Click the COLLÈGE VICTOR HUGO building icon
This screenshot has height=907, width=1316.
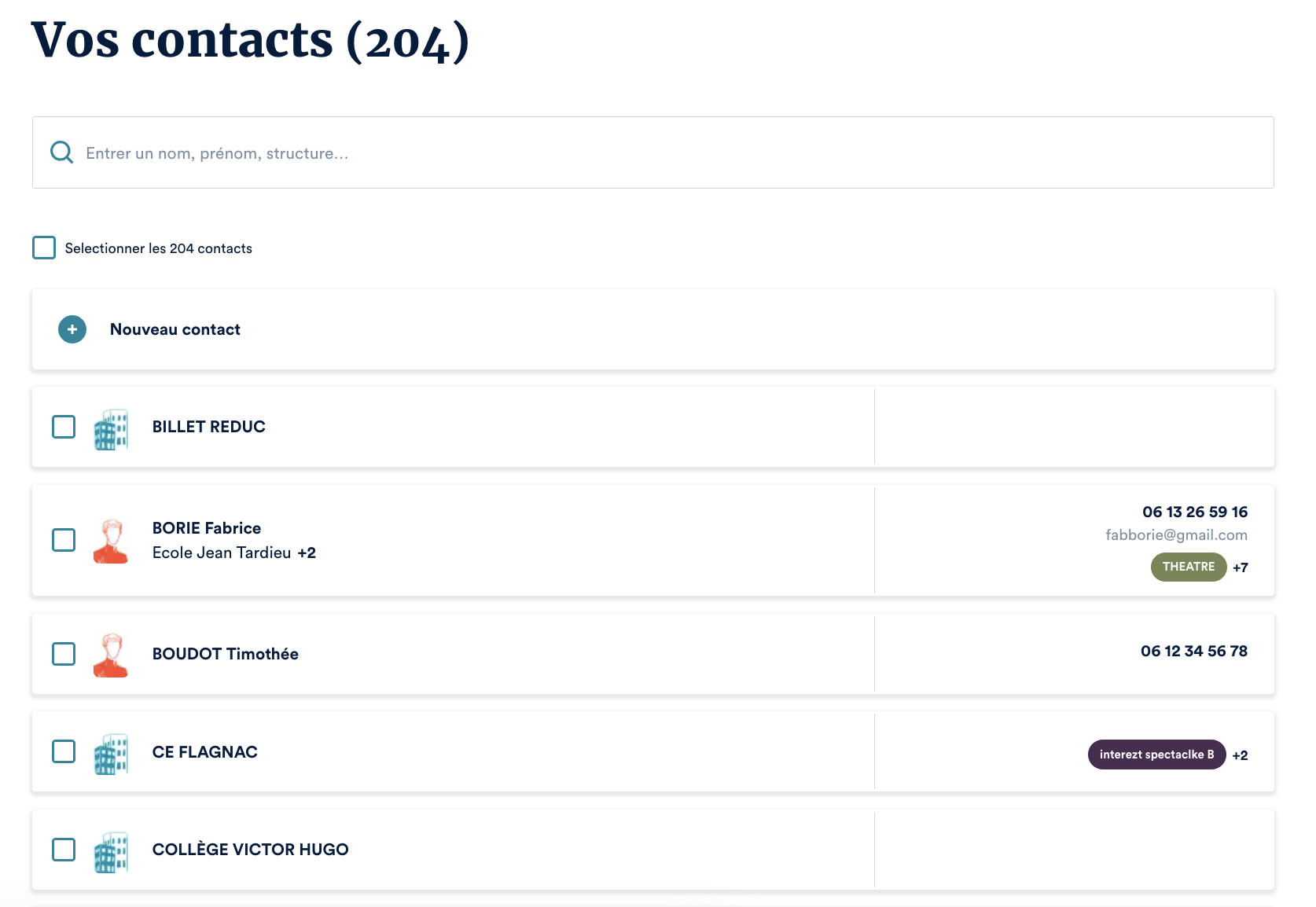coord(111,851)
